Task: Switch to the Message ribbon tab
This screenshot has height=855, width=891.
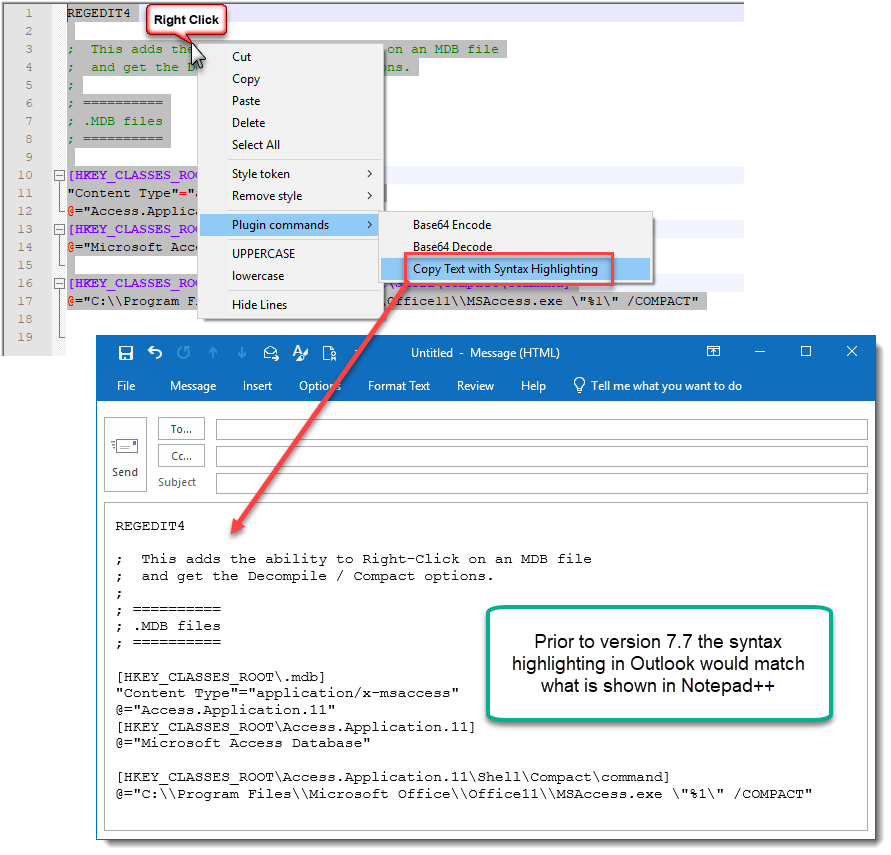Action: click(x=193, y=386)
